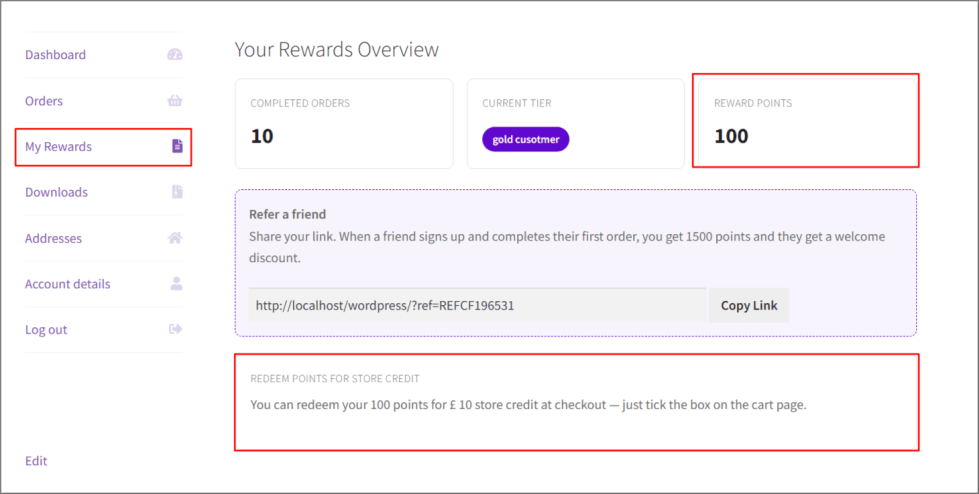Click the Edit link at bottom
The width and height of the screenshot is (979, 494).
point(36,461)
